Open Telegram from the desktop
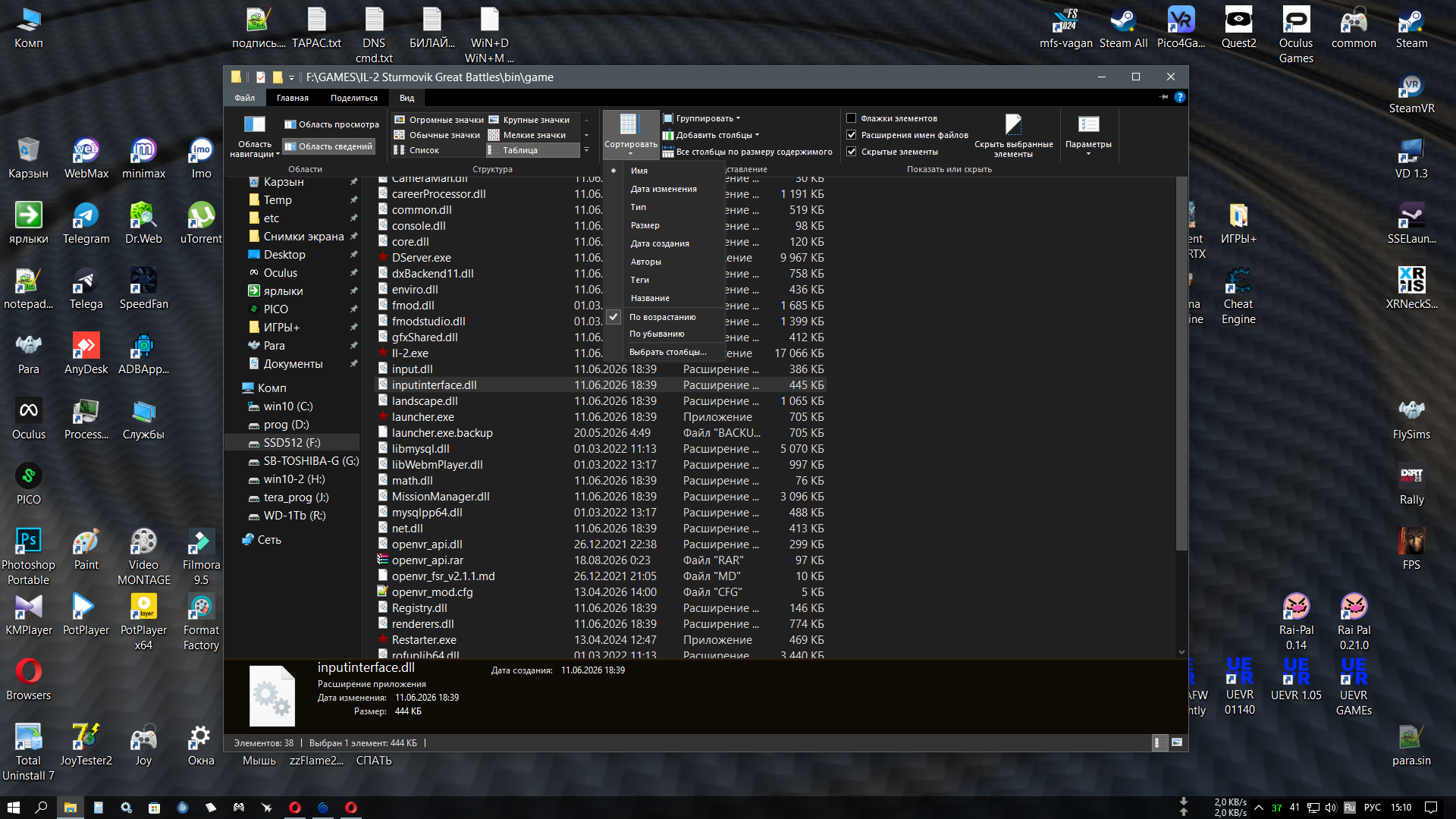Screen dimensions: 1456x819 point(86,224)
